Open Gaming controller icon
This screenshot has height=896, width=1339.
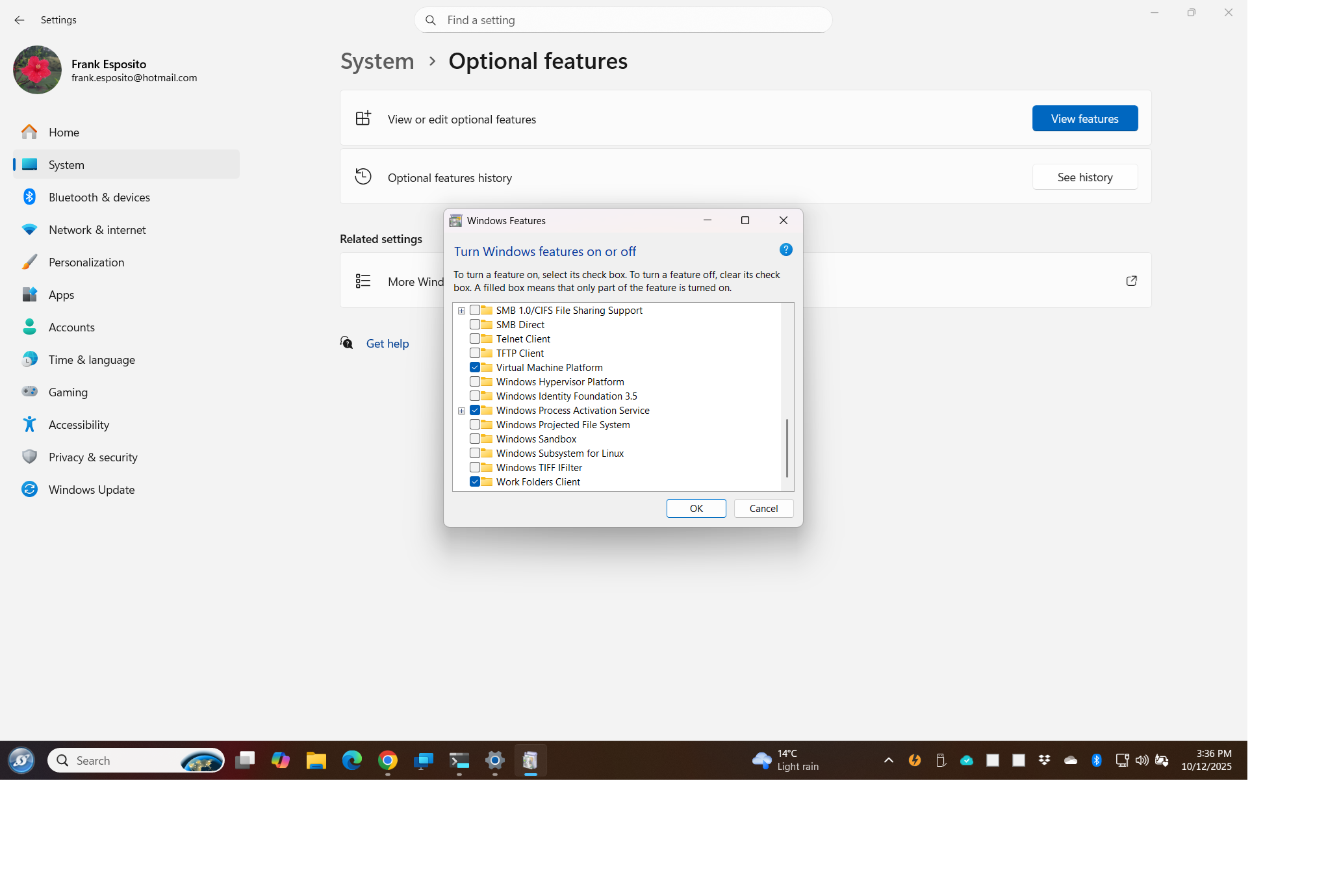(x=29, y=392)
